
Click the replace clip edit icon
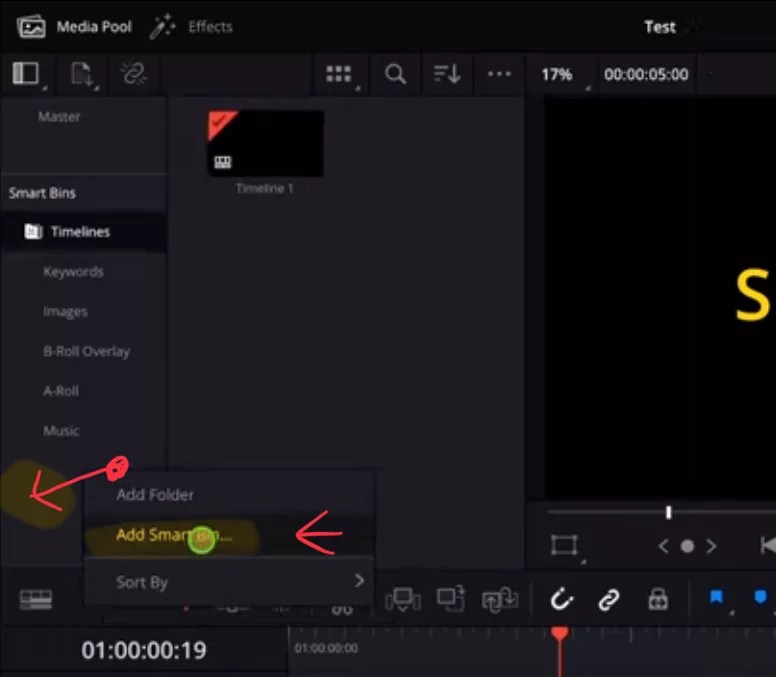click(500, 599)
